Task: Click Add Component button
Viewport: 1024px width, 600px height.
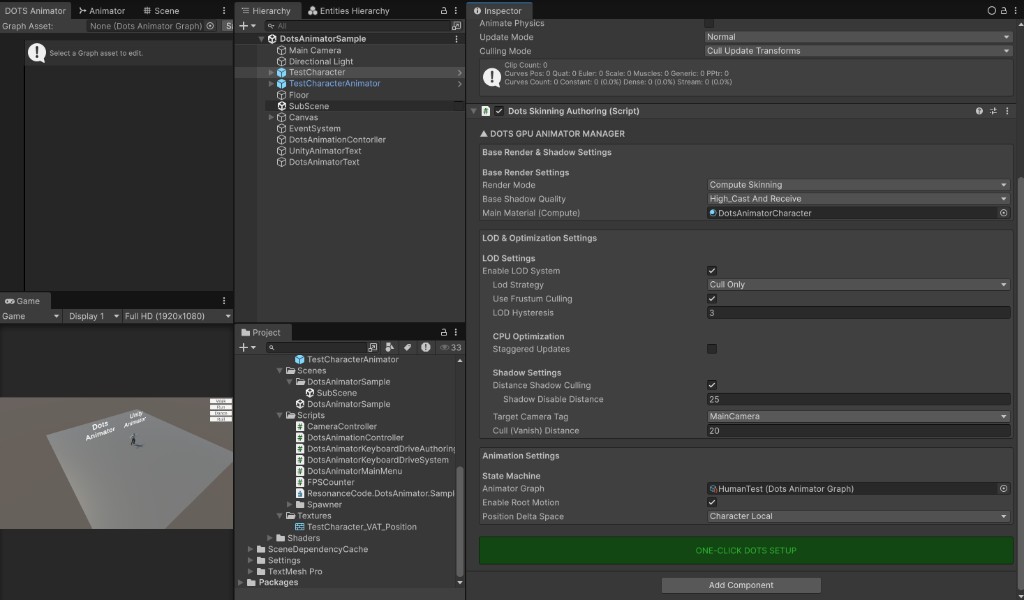Action: click(x=741, y=585)
